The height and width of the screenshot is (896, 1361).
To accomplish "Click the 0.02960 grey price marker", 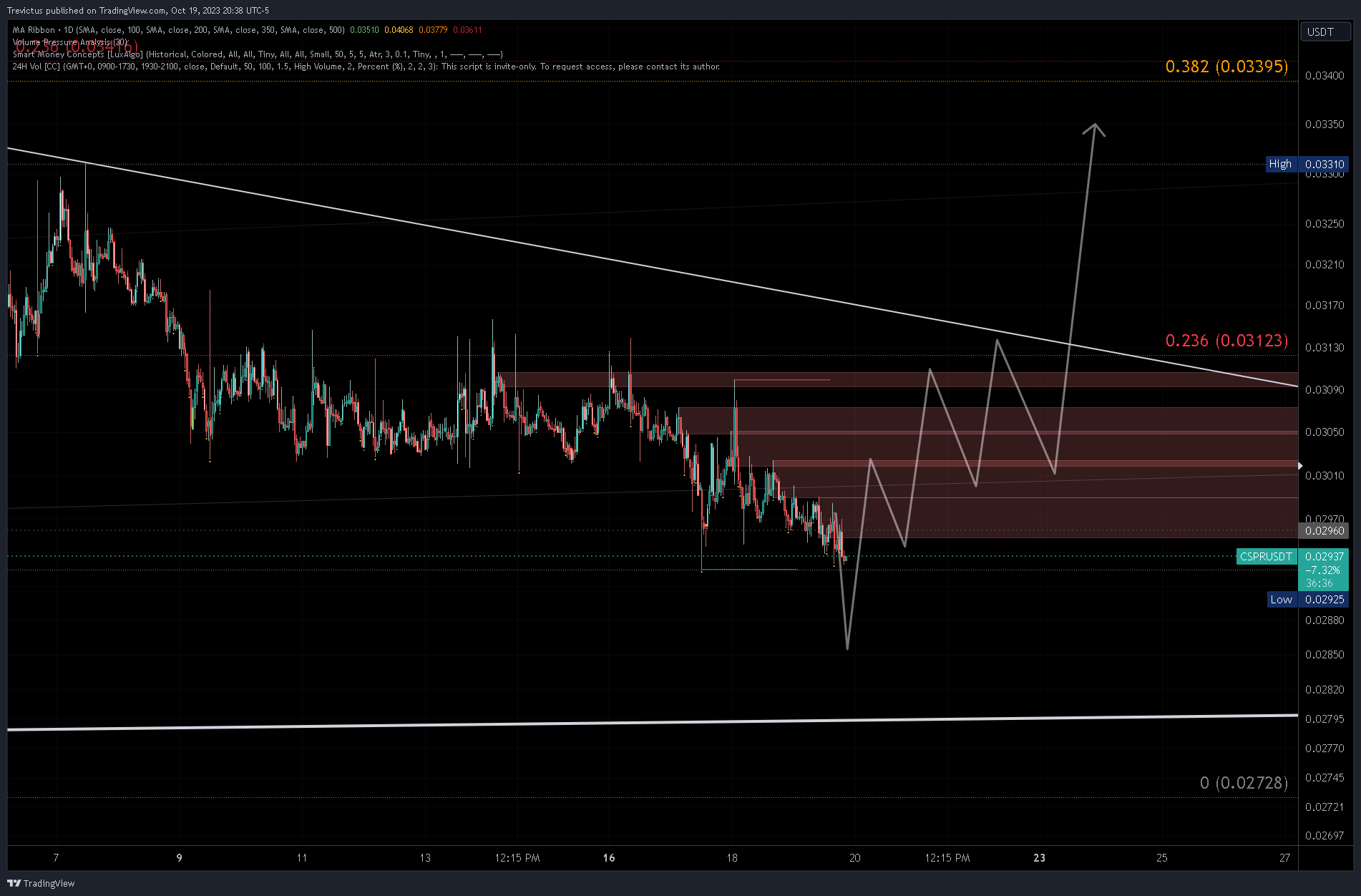I will click(1324, 531).
